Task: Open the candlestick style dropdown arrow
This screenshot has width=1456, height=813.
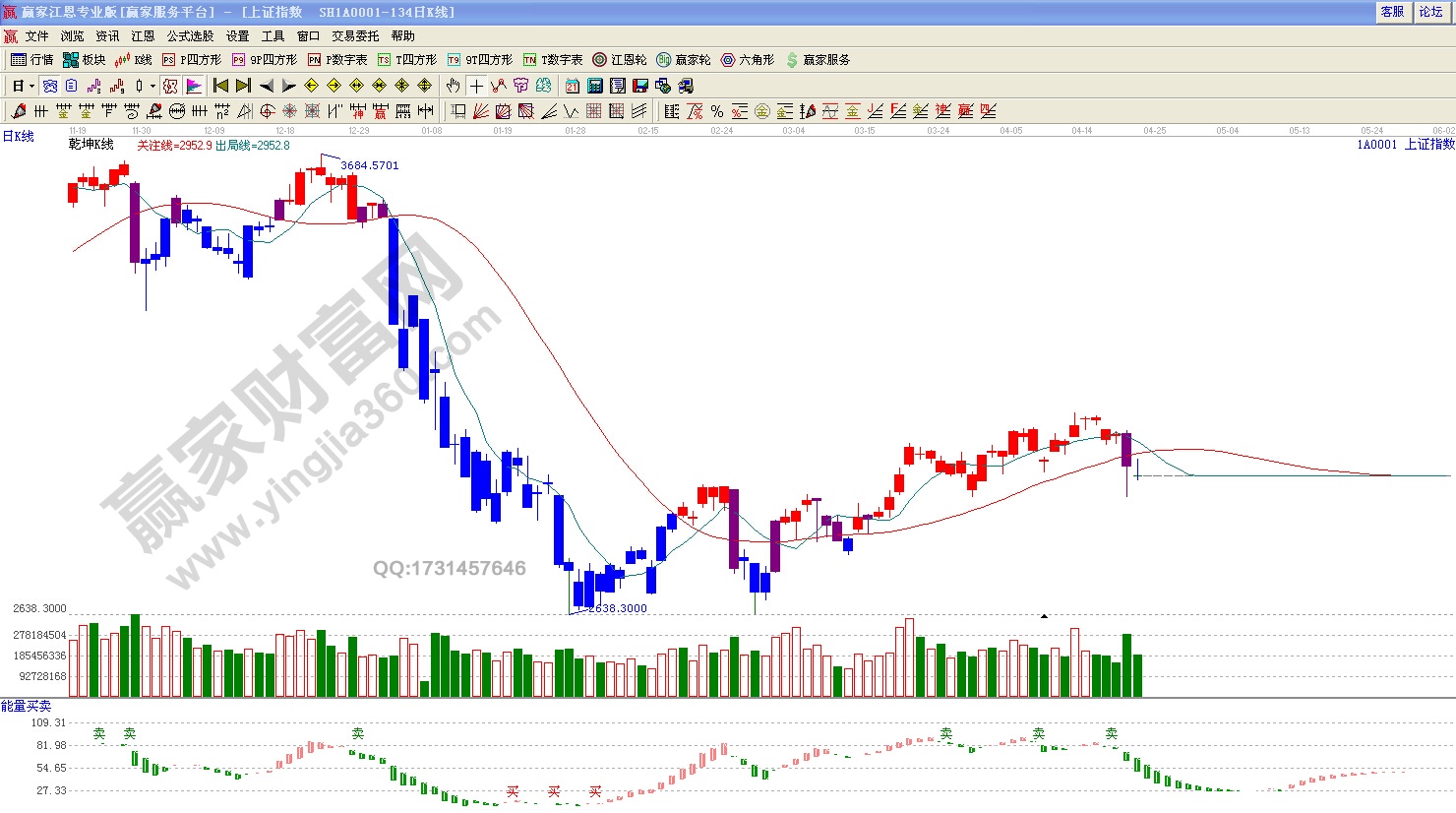Action: pos(152,86)
